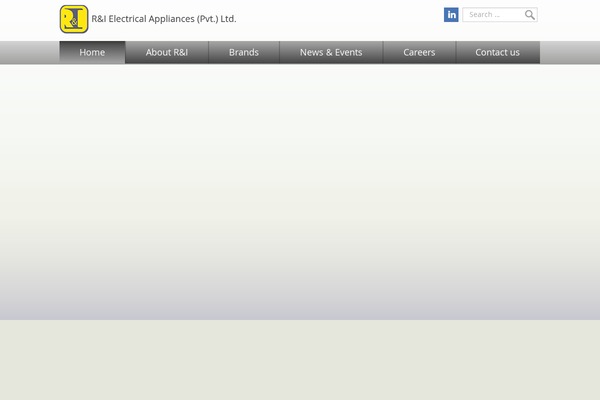The width and height of the screenshot is (600, 400).
Task: Open the Careers menu item
Action: click(x=419, y=52)
